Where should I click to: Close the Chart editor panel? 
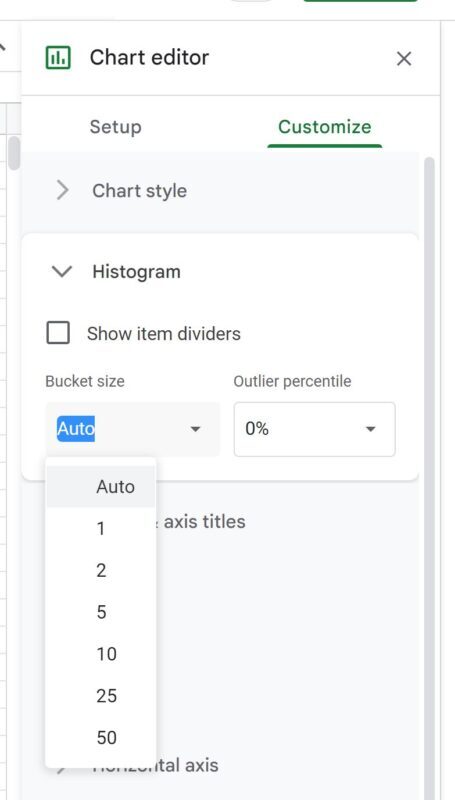[x=403, y=59]
